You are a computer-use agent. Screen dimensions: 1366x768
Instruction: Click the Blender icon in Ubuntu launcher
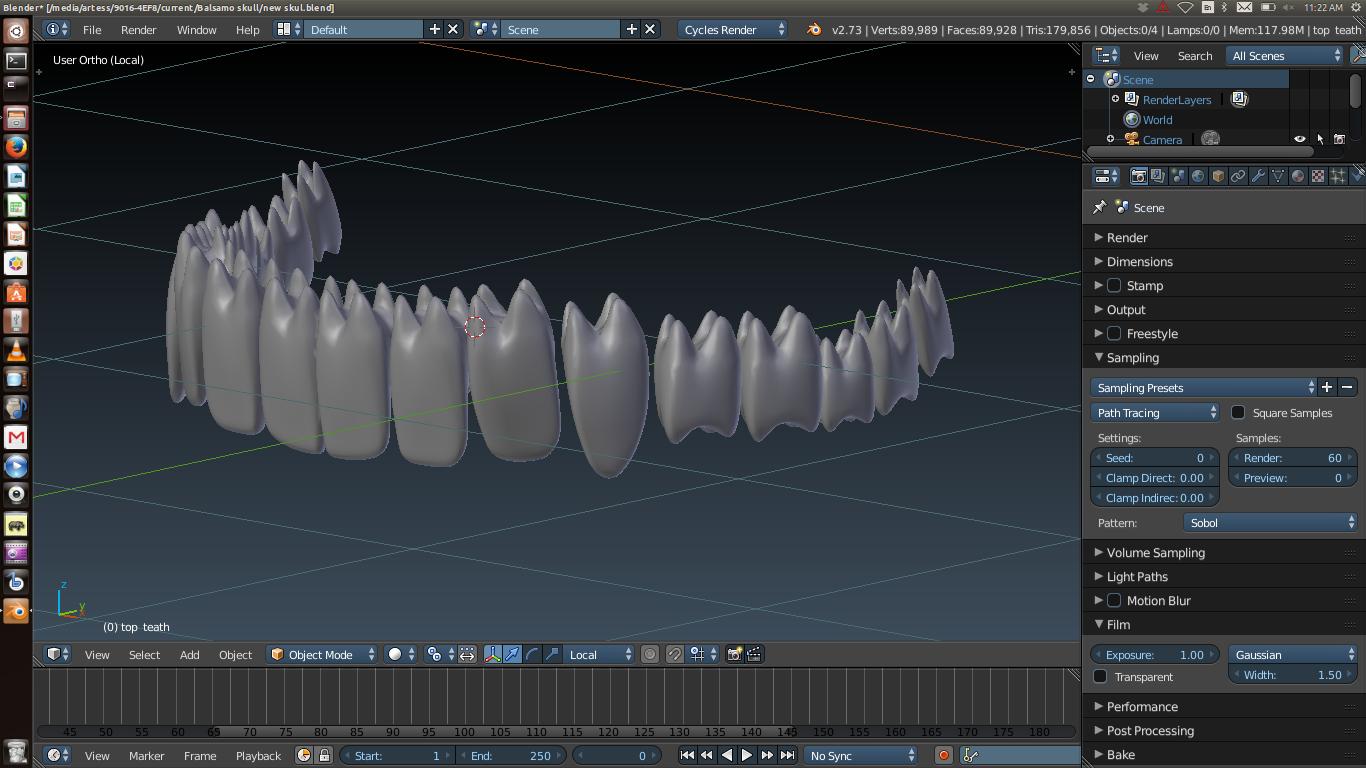click(16, 611)
